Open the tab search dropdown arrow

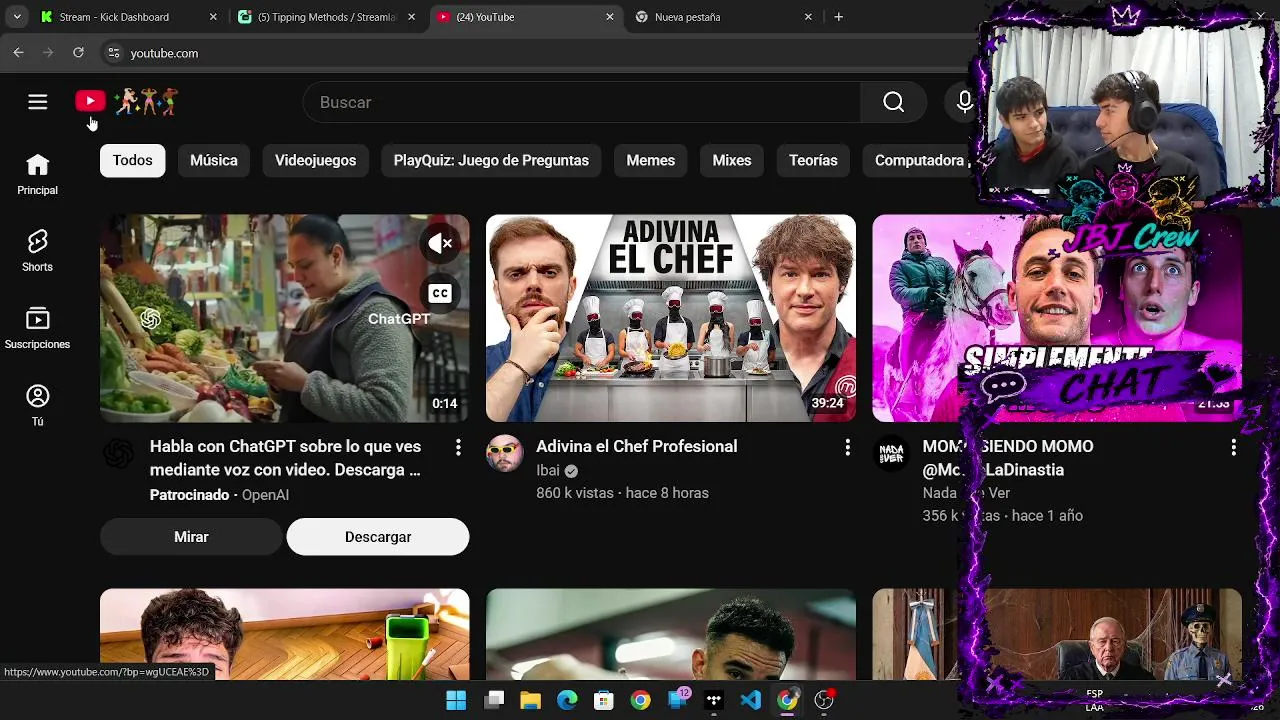pyautogui.click(x=16, y=17)
